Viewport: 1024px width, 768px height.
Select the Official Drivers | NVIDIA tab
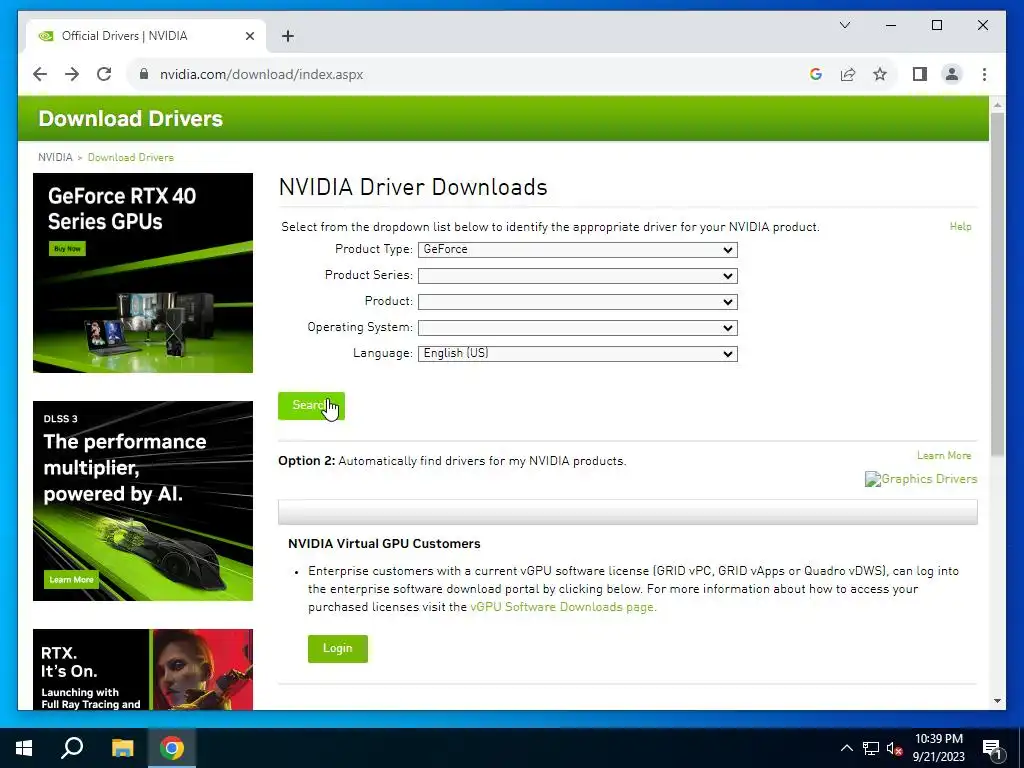(145, 36)
